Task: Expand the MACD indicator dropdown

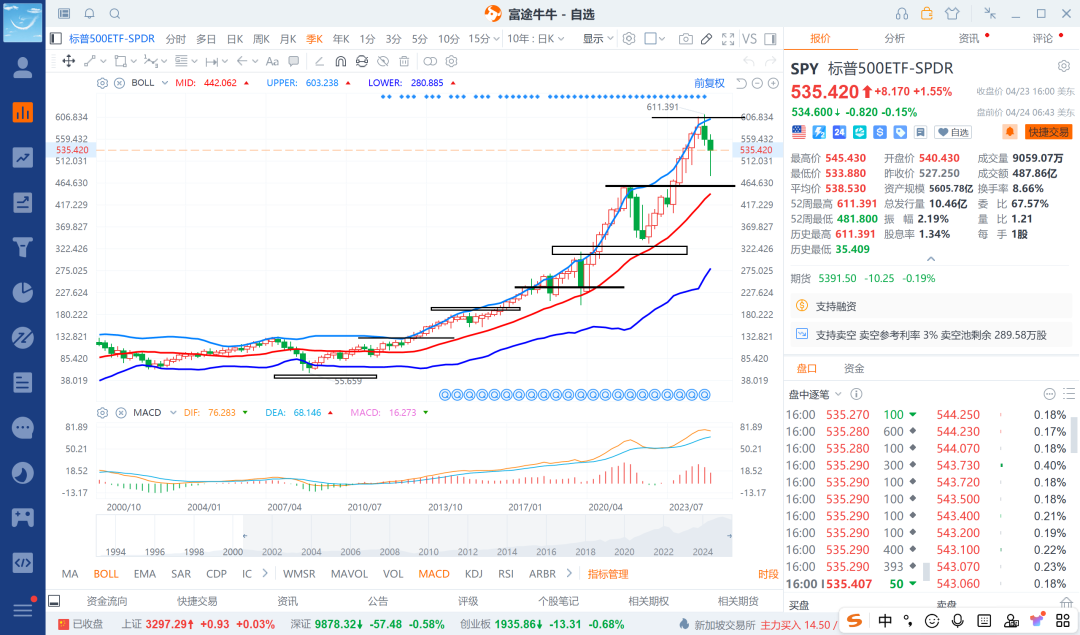Action: tap(173, 413)
